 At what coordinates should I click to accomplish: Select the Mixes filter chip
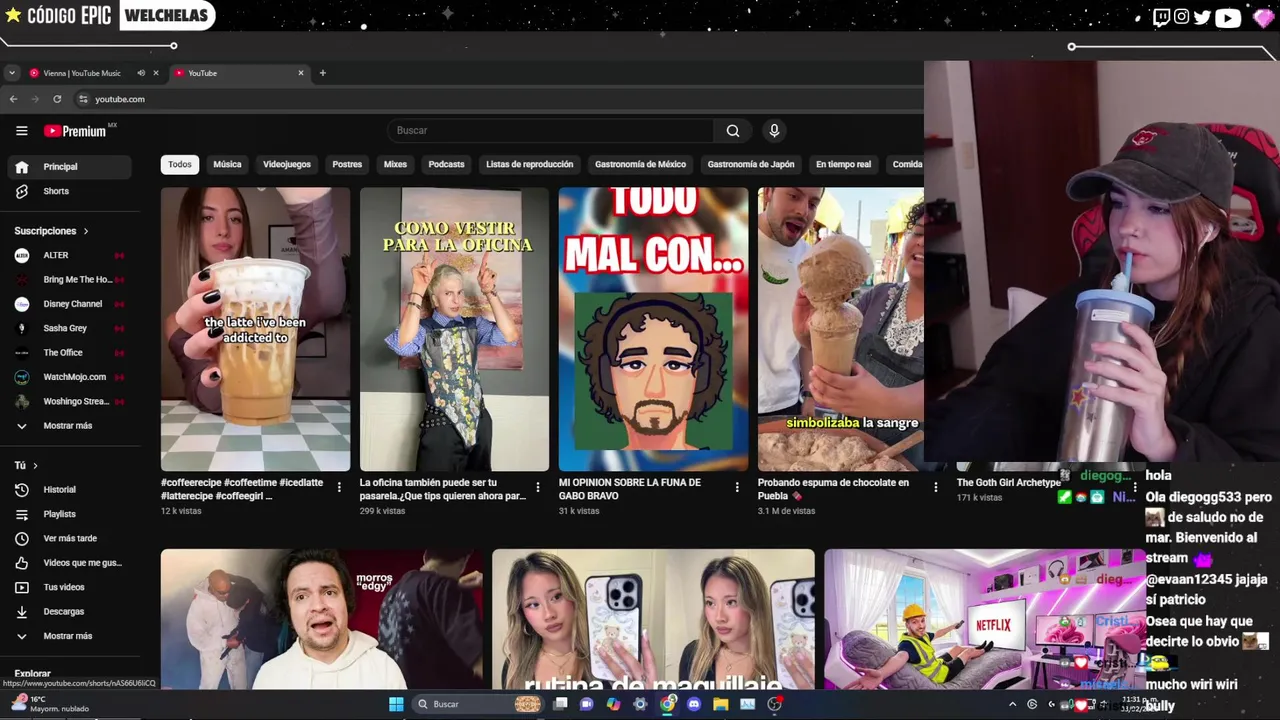[x=395, y=164]
